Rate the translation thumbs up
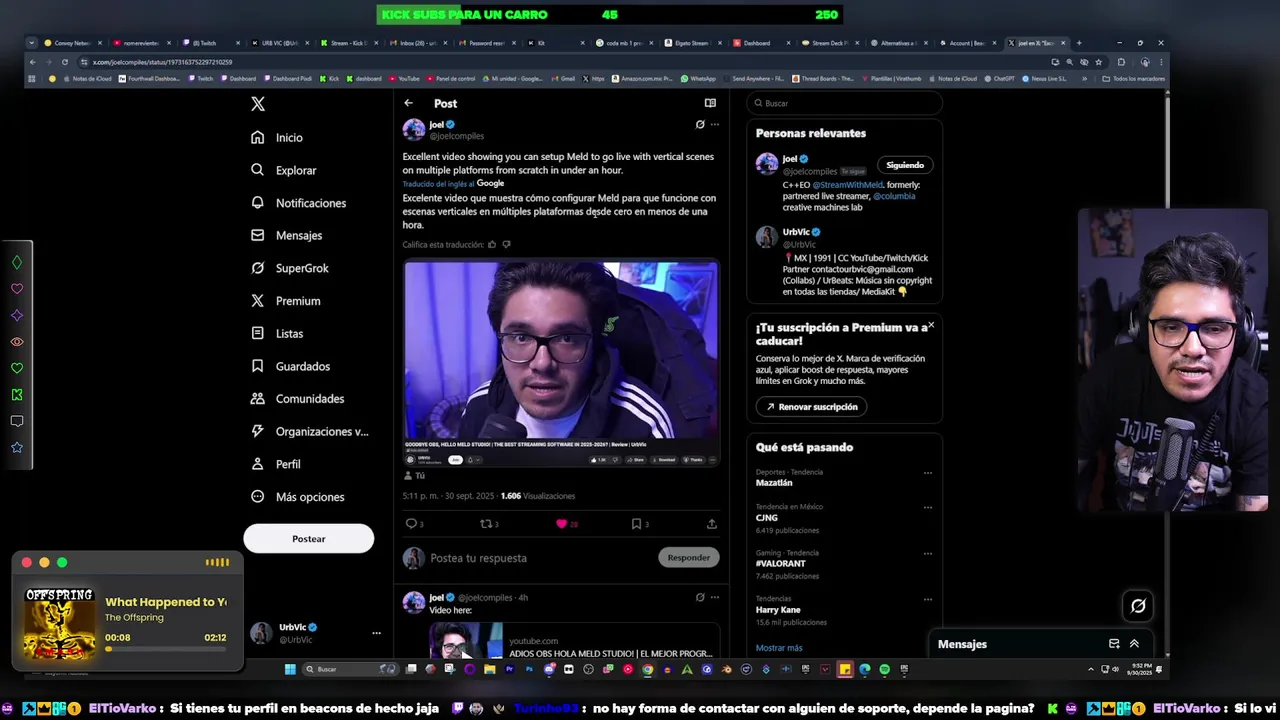Viewport: 1280px width, 720px height. click(491, 245)
